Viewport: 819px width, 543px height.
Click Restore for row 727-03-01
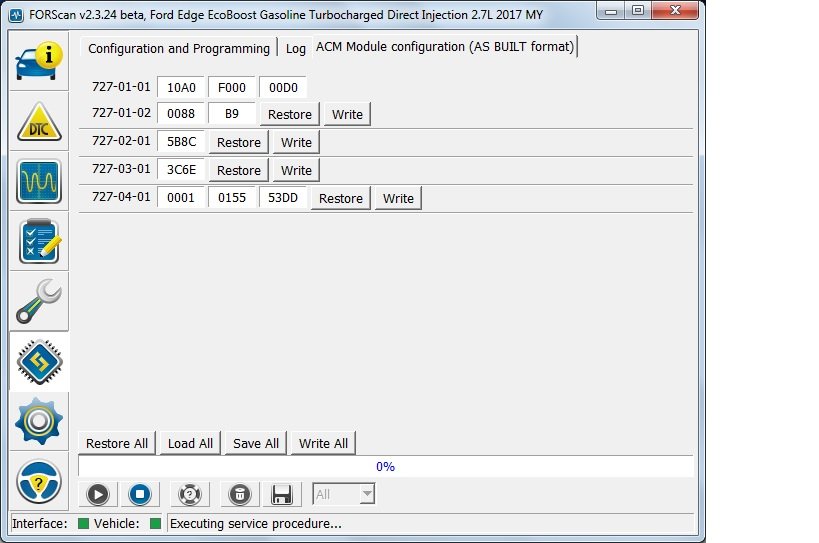239,170
